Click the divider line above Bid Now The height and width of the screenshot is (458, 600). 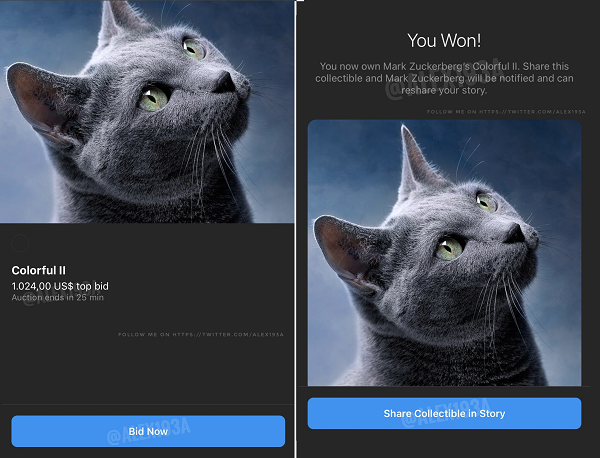pos(147,404)
